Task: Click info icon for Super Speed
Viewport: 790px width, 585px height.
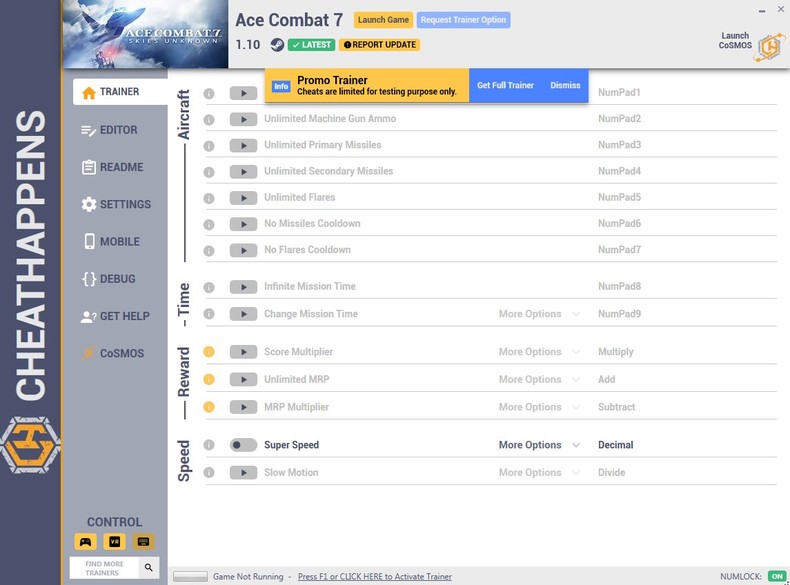Action: pos(209,445)
